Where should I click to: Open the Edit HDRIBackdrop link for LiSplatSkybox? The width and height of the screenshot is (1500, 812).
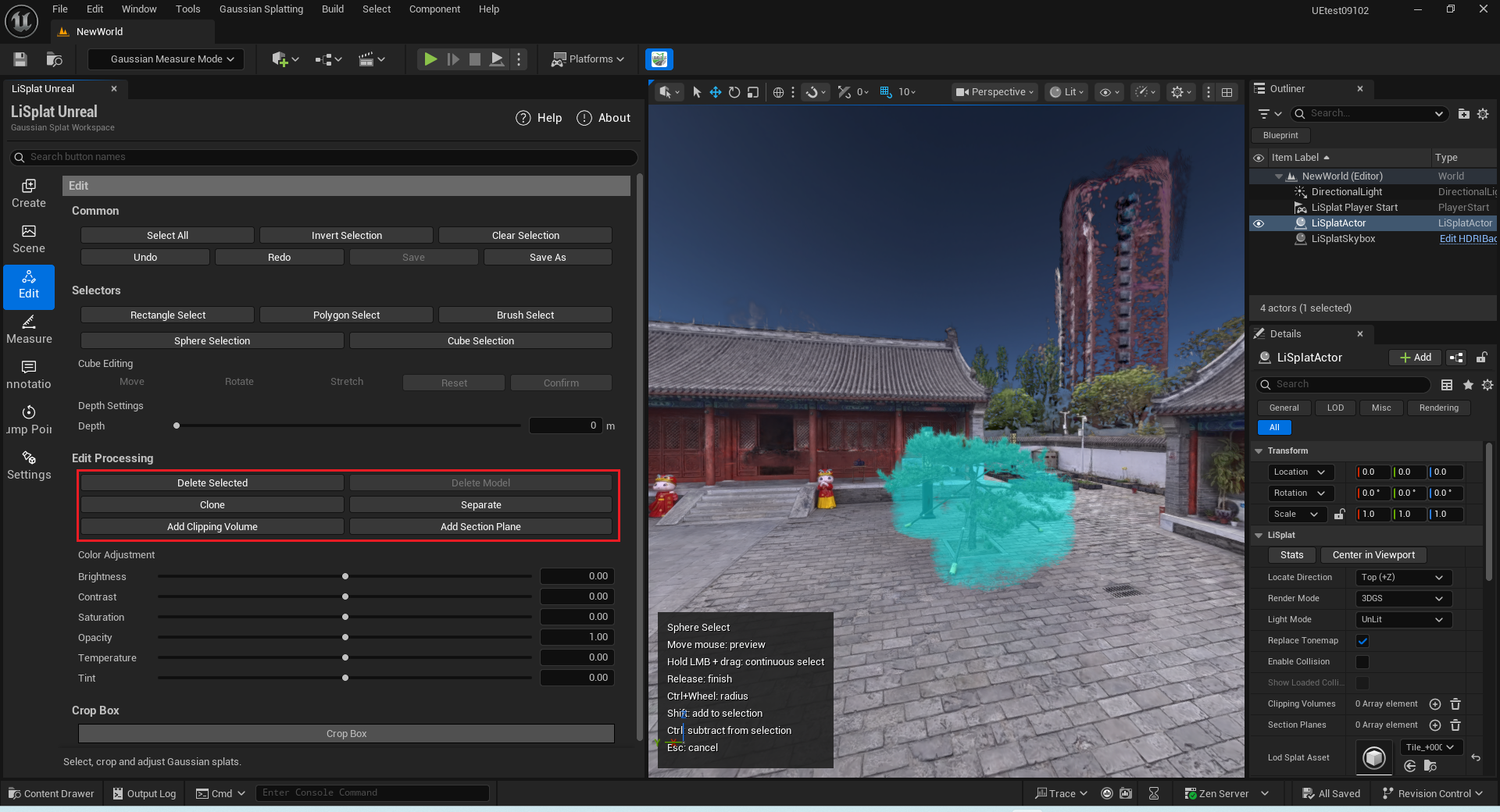[1468, 239]
